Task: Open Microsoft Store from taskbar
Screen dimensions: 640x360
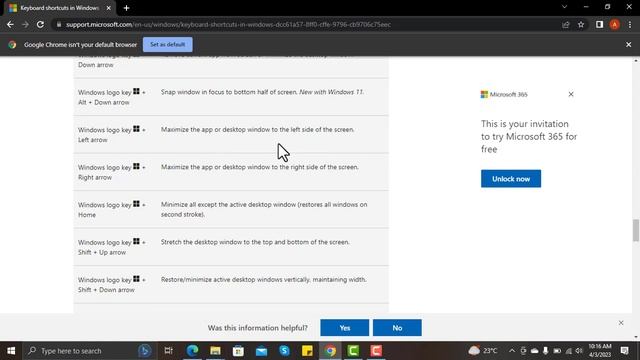Action: click(238, 351)
